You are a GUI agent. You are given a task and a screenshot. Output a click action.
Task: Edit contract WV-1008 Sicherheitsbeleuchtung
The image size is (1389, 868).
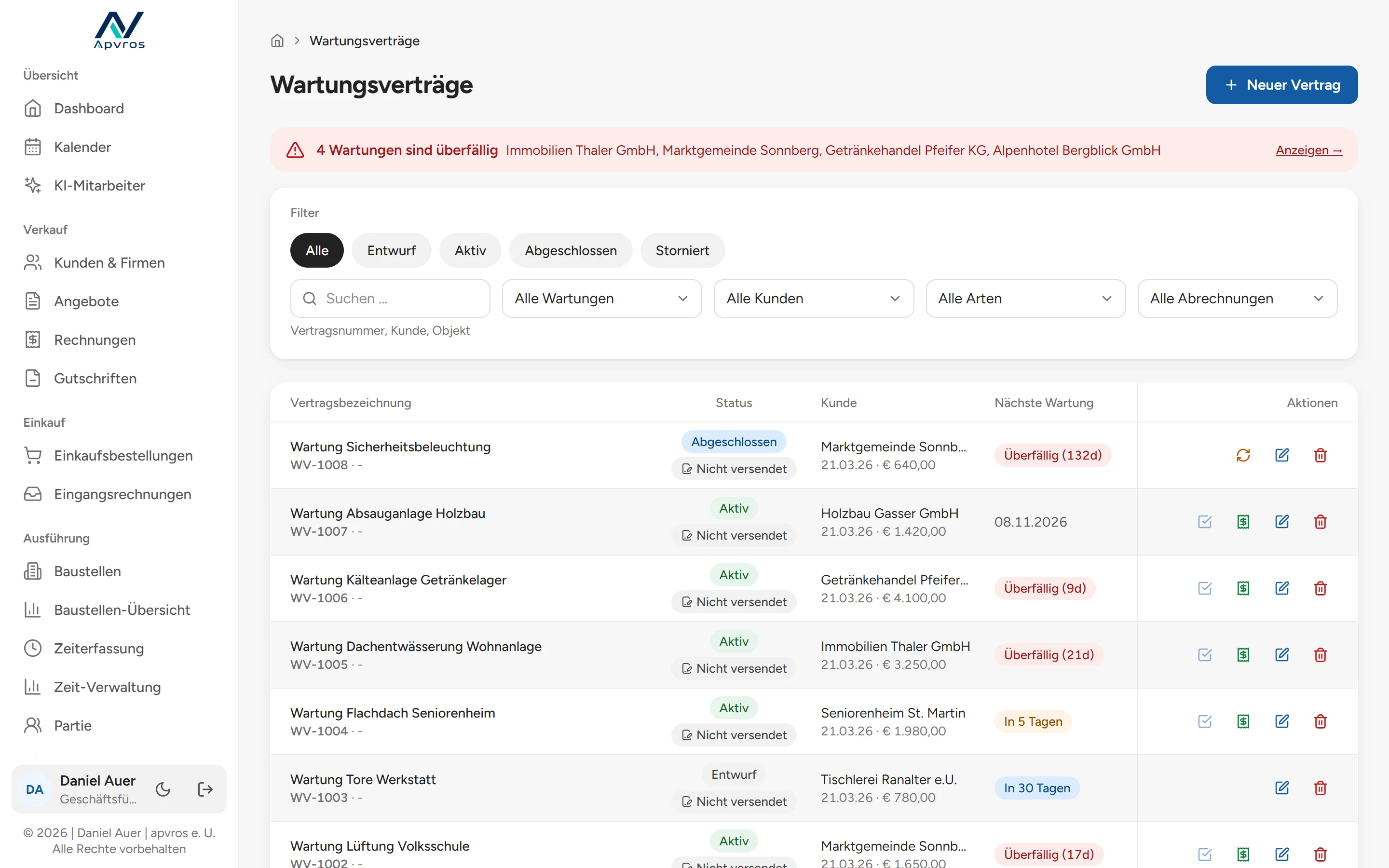tap(1281, 455)
